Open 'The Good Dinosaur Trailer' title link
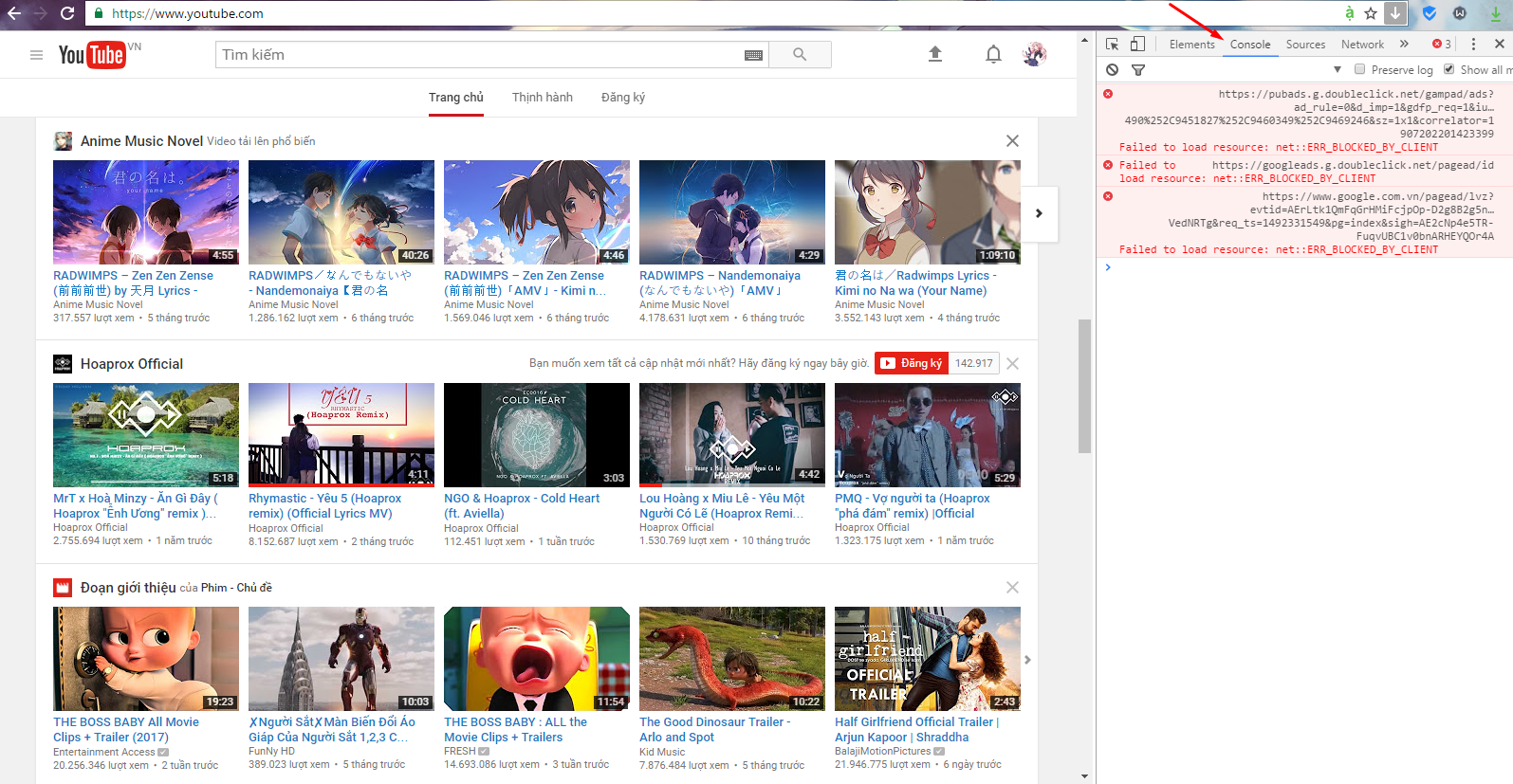 pyautogui.click(x=715, y=729)
